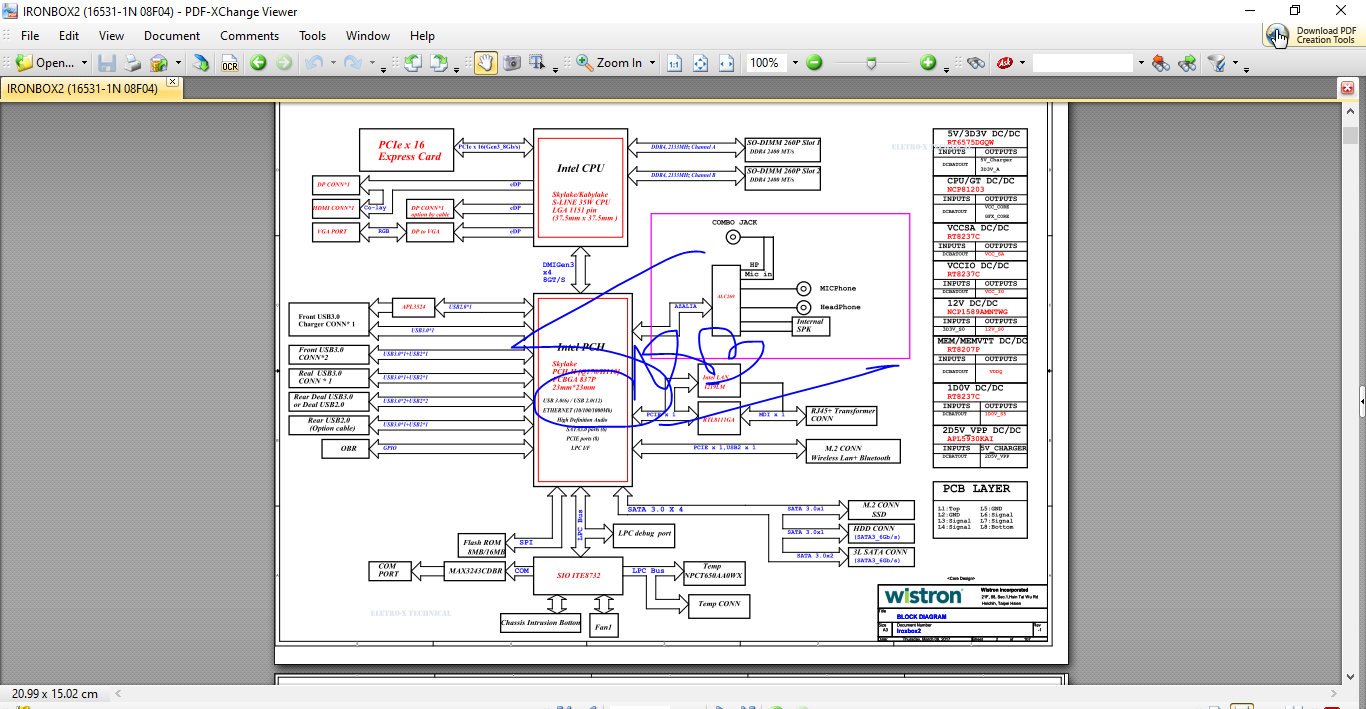Select the Hand tool

(485, 63)
